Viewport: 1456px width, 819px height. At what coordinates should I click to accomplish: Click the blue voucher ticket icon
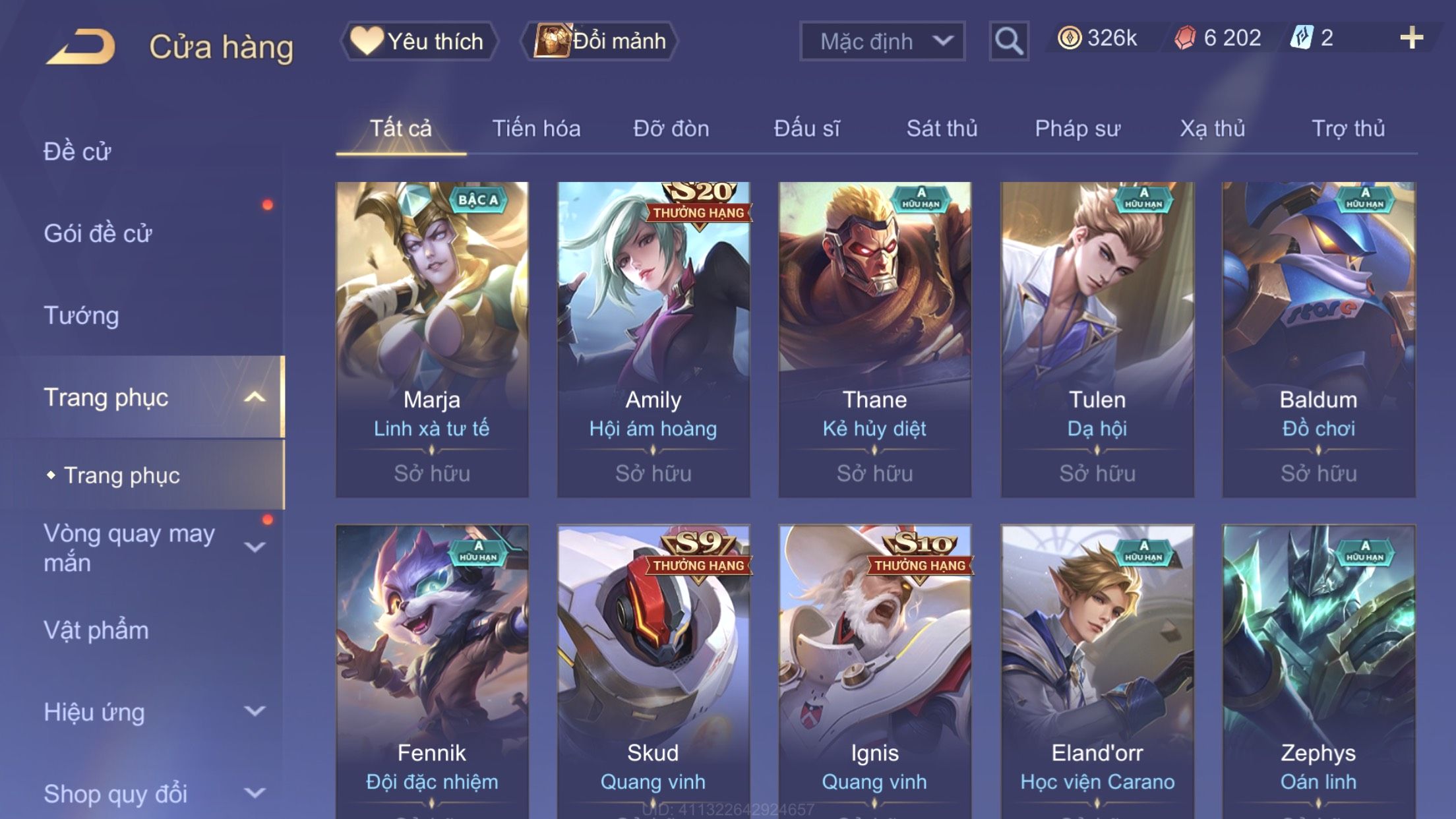tap(1301, 38)
